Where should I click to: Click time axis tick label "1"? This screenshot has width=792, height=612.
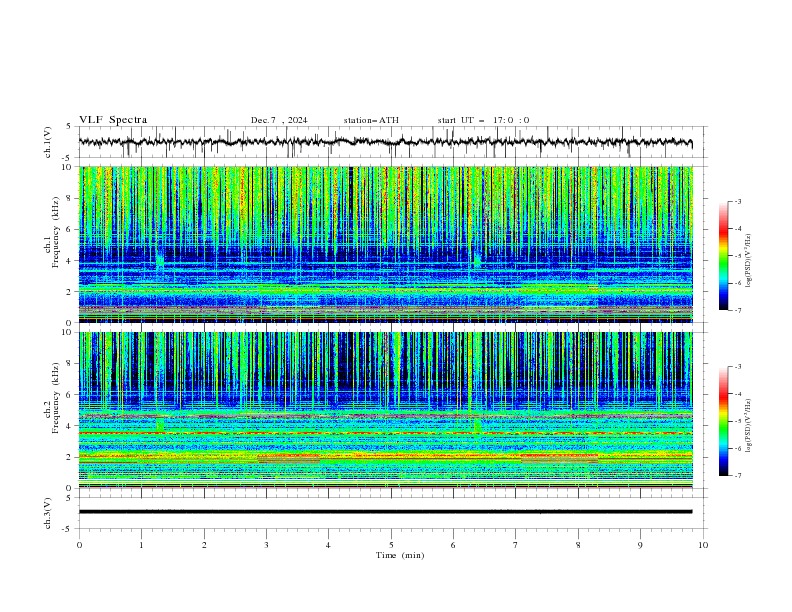click(x=142, y=545)
